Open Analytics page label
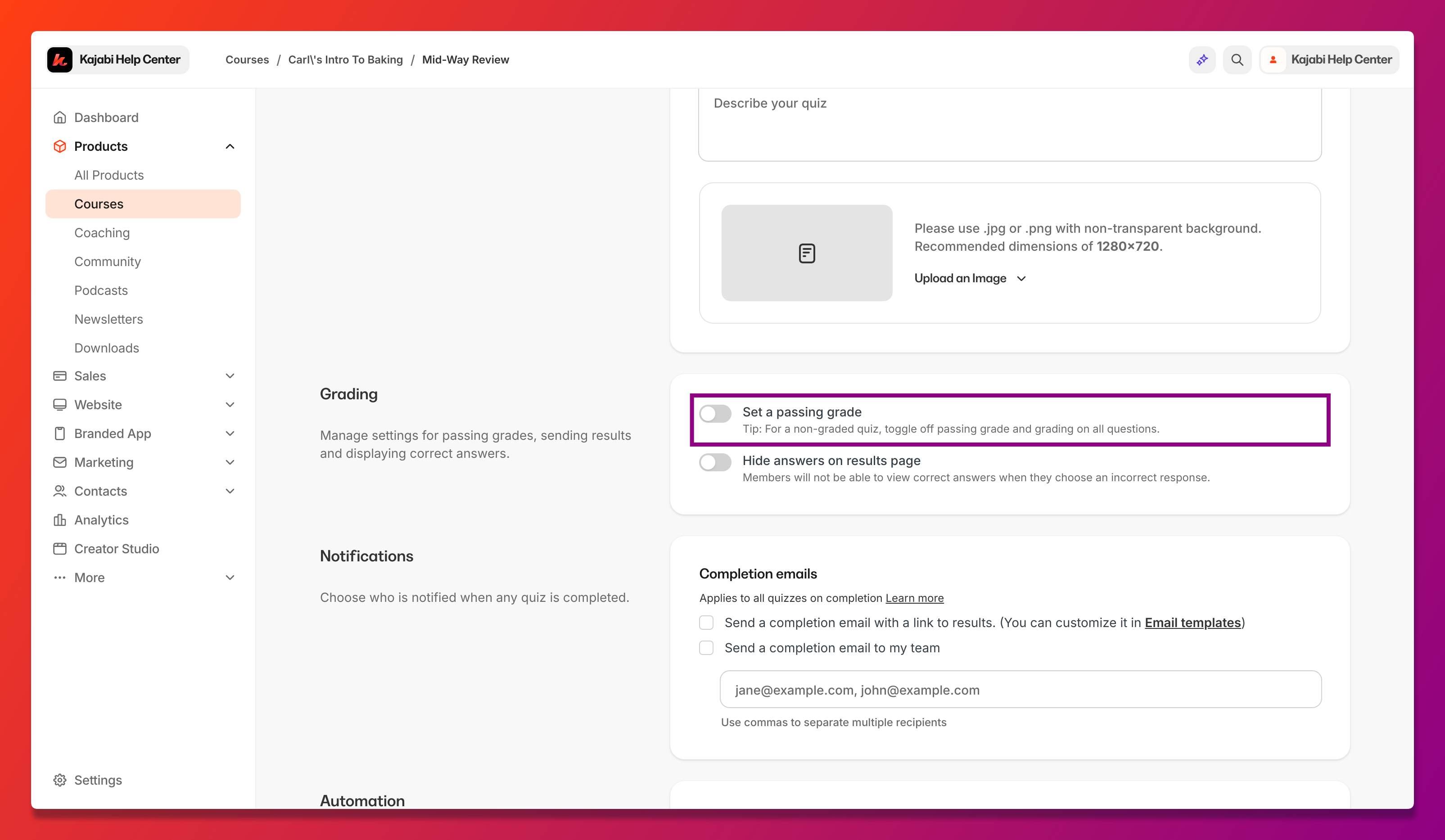 (x=101, y=520)
